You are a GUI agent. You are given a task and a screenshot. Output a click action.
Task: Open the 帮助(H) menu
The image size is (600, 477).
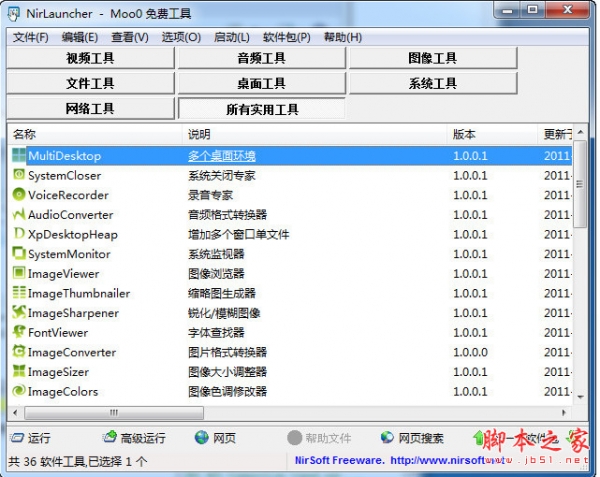pos(343,37)
